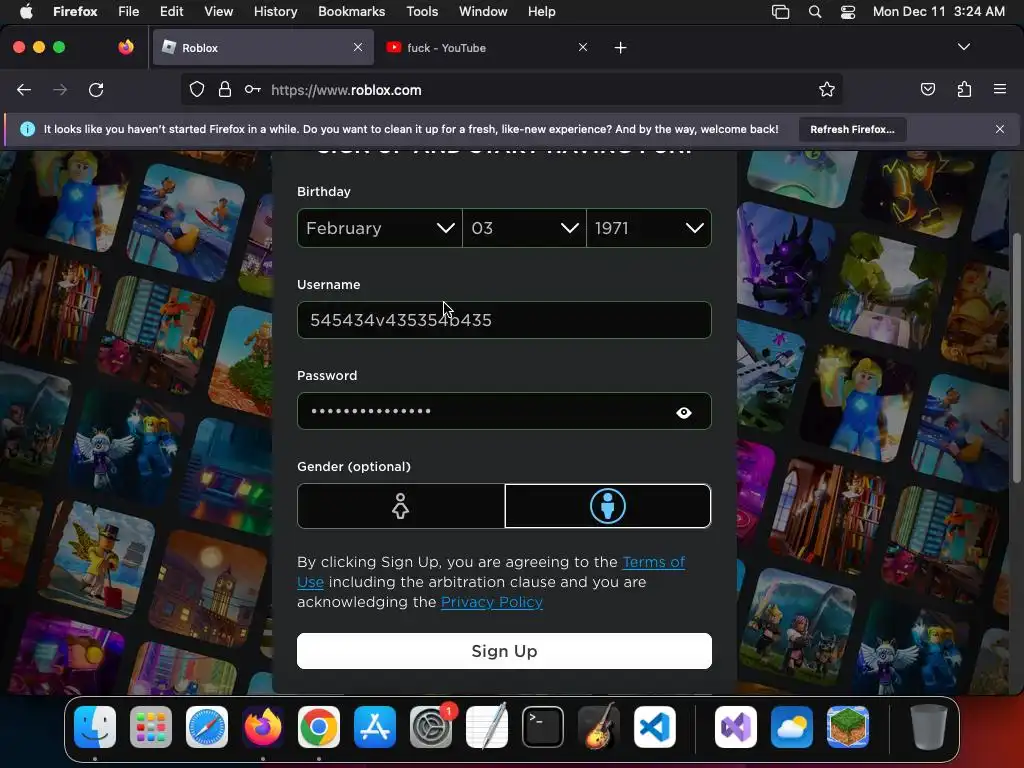Open the View menu
This screenshot has height=768, width=1024.
[x=219, y=12]
